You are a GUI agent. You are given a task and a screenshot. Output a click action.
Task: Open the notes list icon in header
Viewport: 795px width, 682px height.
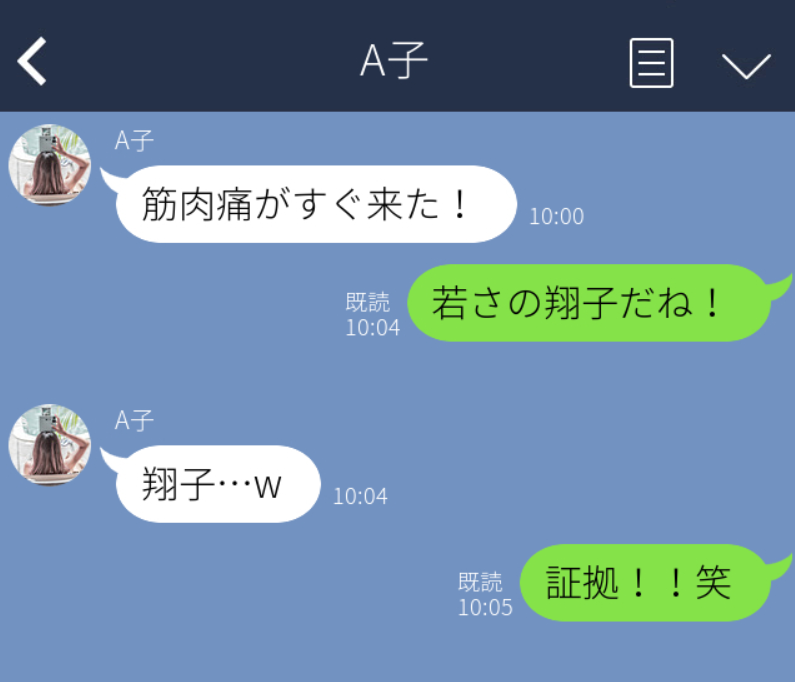pyautogui.click(x=652, y=63)
